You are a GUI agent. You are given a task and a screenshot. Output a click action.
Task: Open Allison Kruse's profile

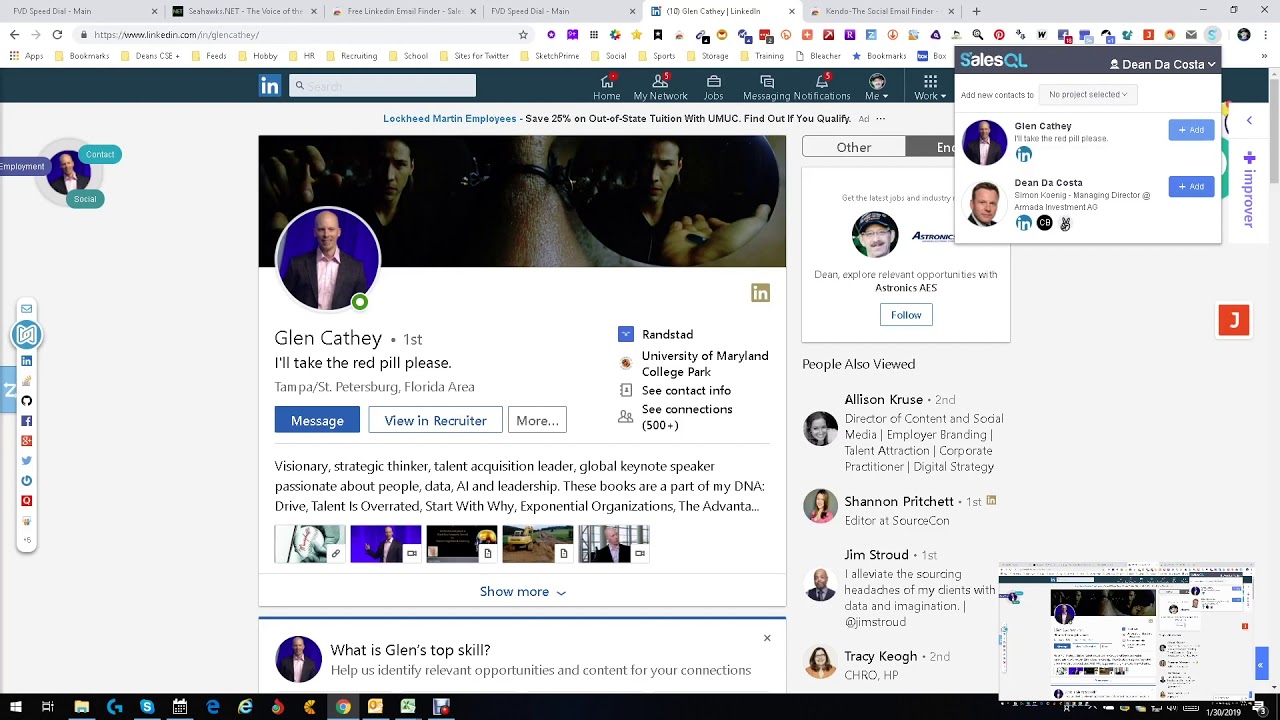[x=884, y=400]
